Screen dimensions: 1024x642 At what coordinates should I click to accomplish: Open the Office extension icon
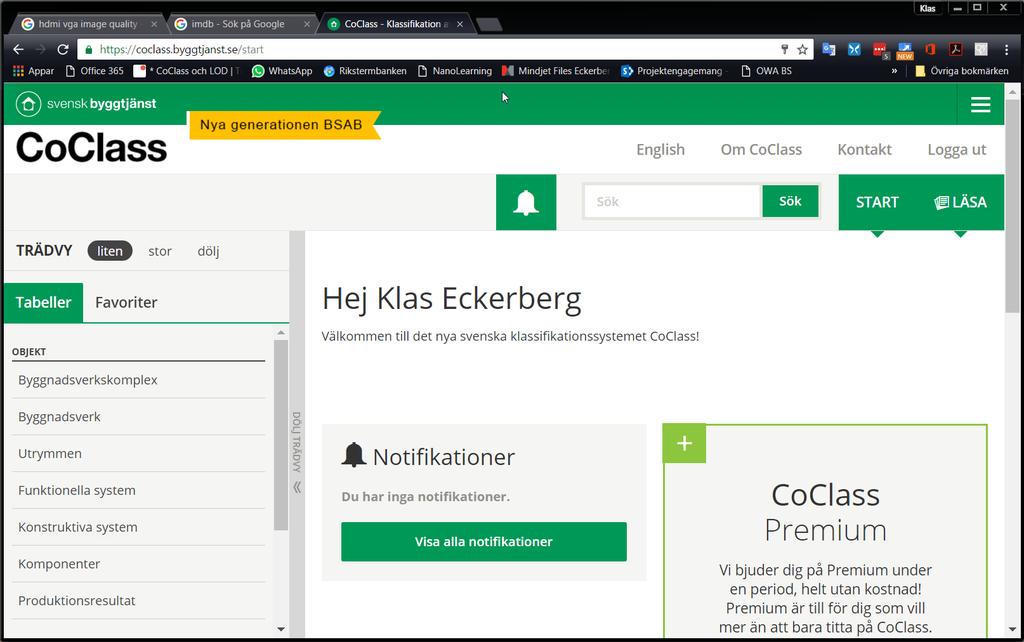930,50
